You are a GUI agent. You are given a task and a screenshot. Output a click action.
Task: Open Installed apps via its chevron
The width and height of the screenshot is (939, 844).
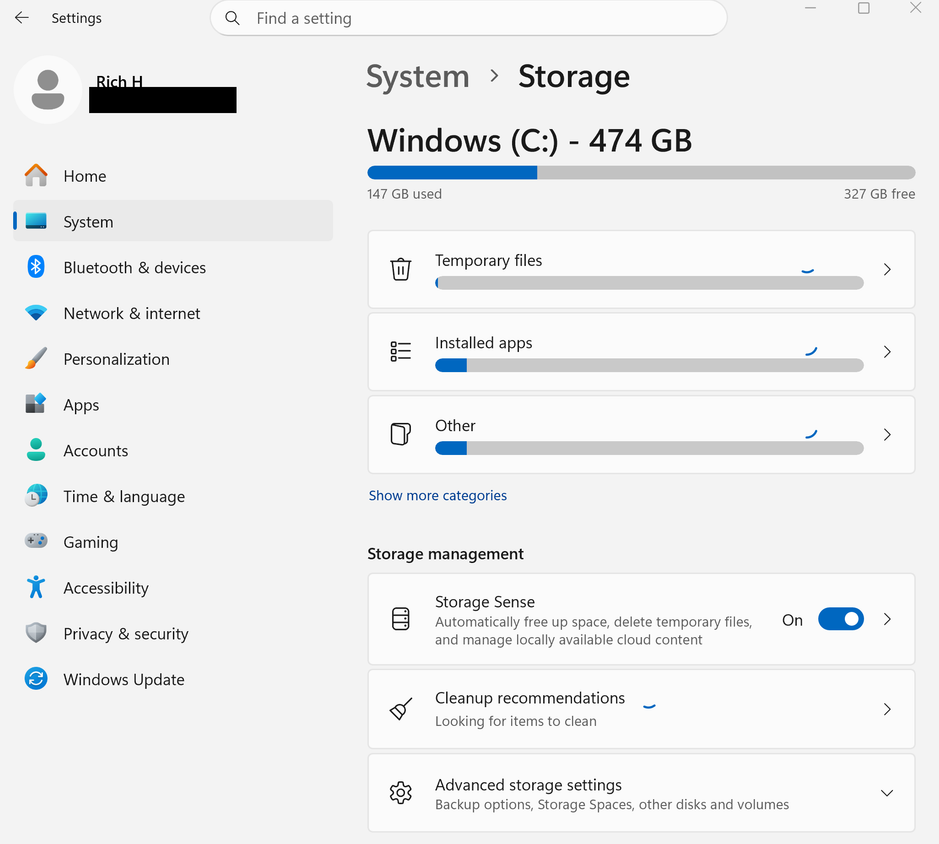(887, 352)
